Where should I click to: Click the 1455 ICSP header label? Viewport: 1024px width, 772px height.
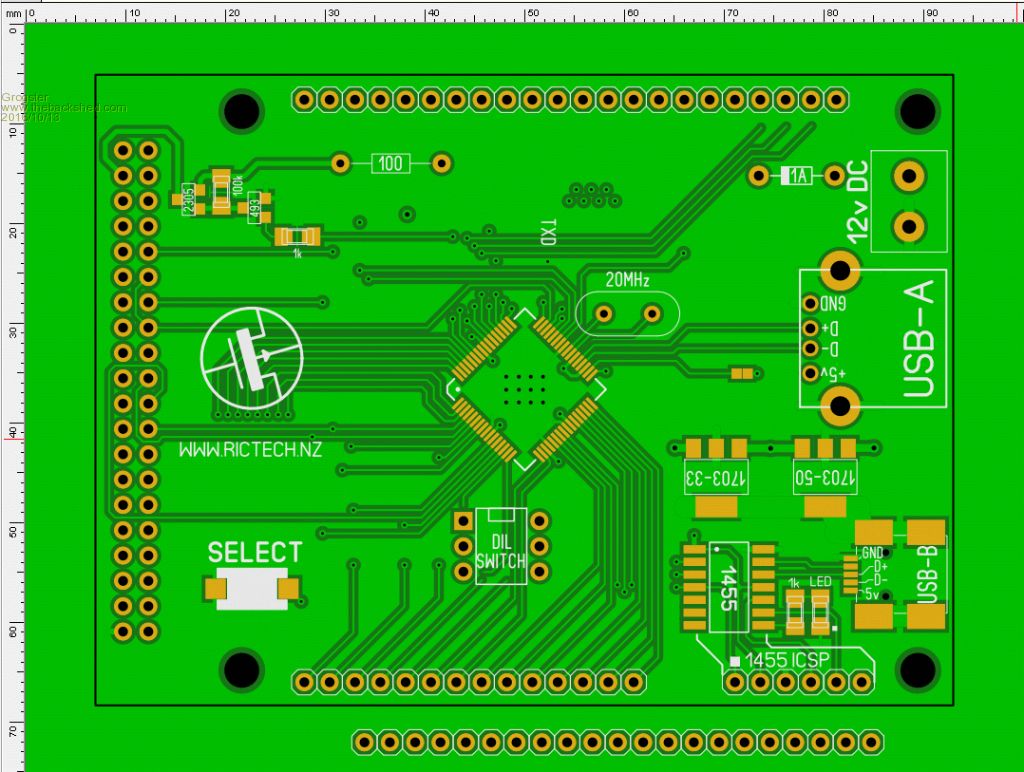(x=790, y=660)
